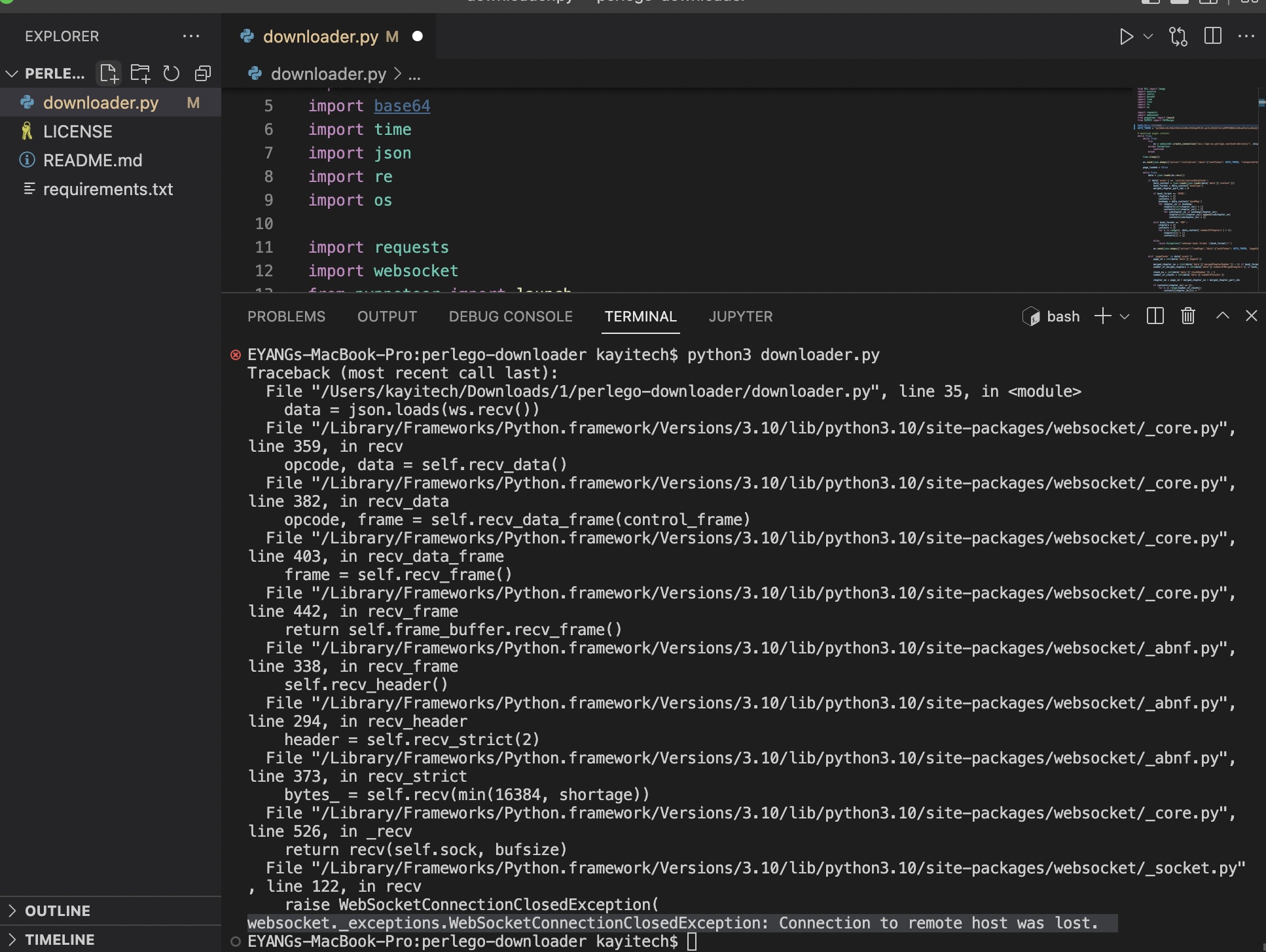Click the New File icon in Explorer

tap(109, 73)
